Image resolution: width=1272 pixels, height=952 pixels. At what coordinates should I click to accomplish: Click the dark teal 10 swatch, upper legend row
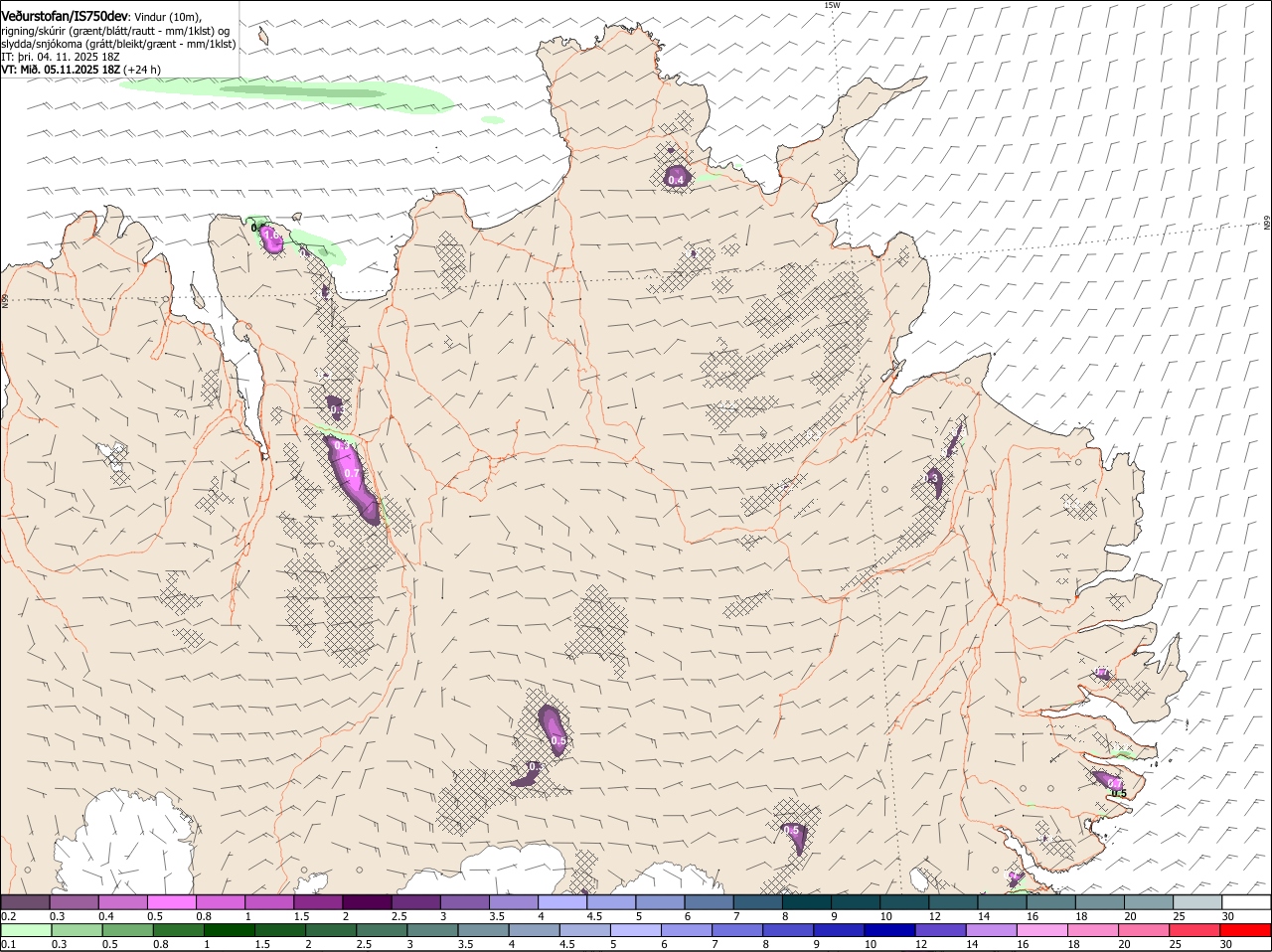903,901
